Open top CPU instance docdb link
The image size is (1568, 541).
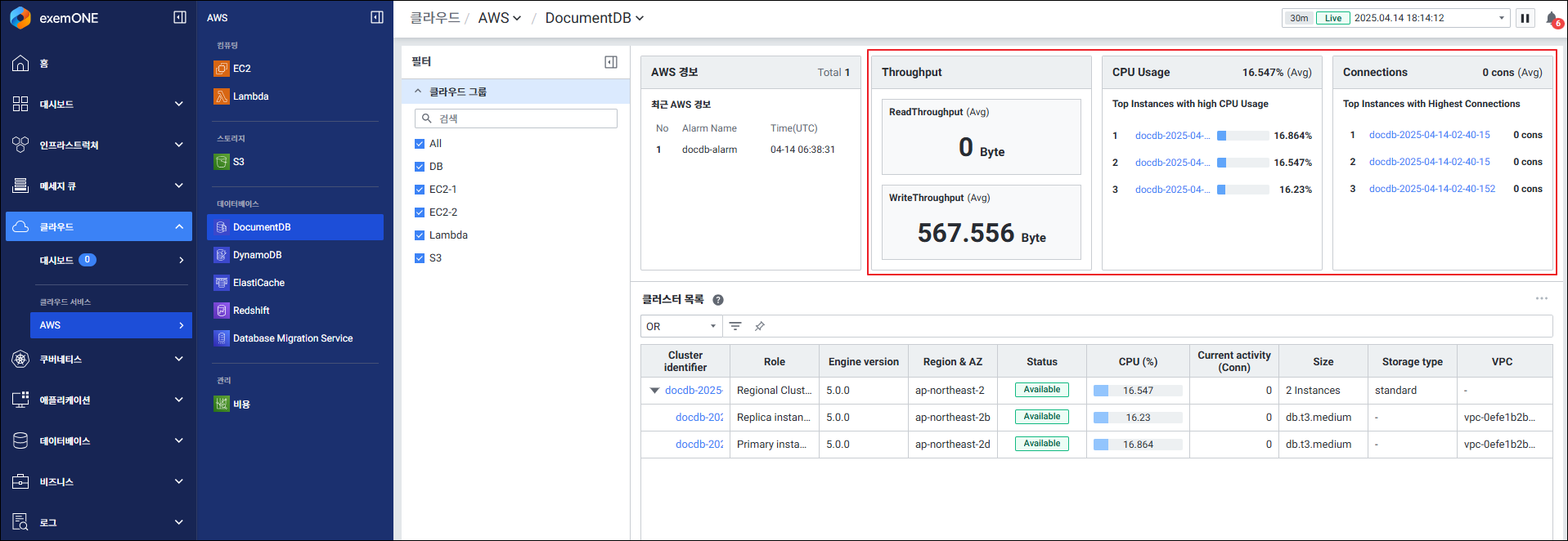coord(1171,136)
